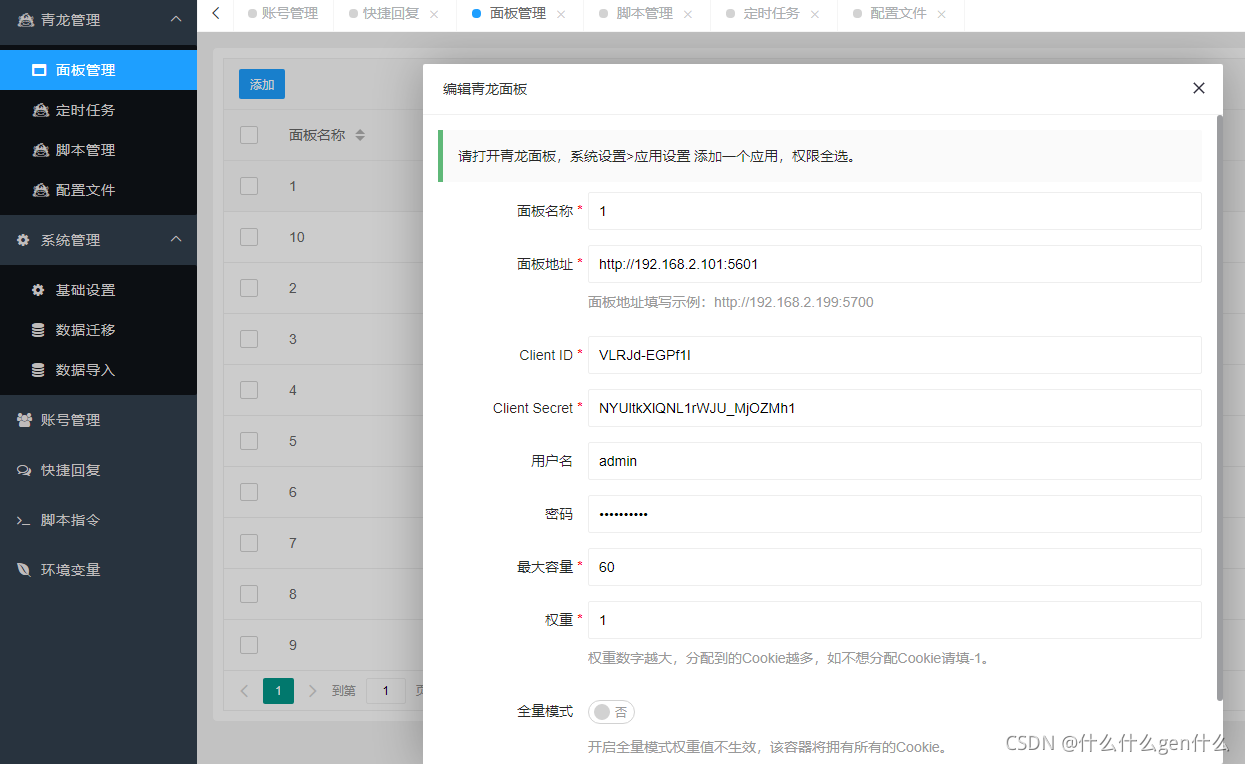This screenshot has height=764, width=1245.
Task: Check the row 3 checkbox
Action: pos(249,339)
